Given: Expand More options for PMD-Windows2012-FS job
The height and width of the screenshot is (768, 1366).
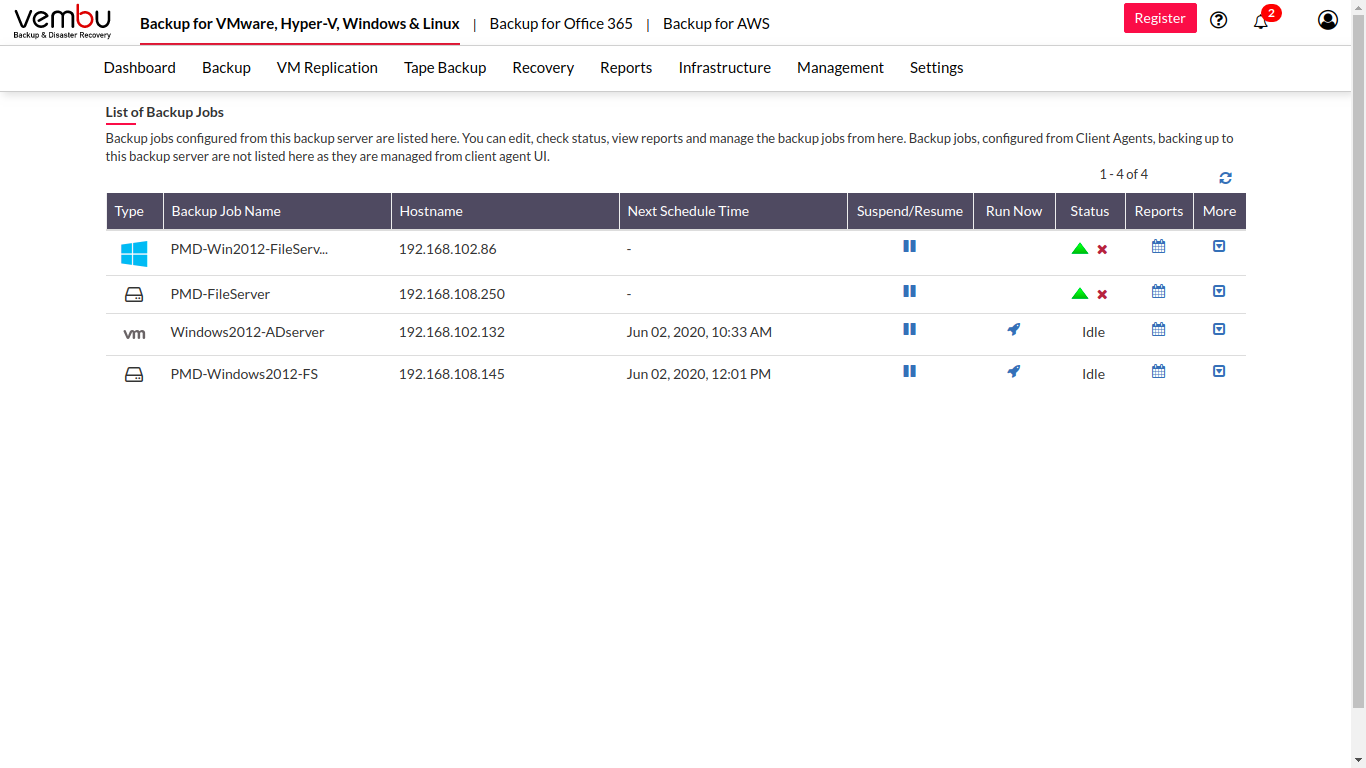Looking at the screenshot, I should (1219, 371).
